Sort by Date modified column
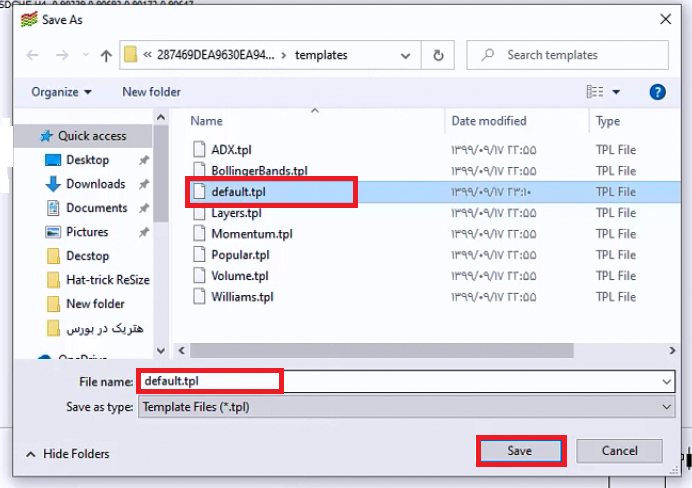Image resolution: width=692 pixels, height=488 pixels. (x=489, y=121)
